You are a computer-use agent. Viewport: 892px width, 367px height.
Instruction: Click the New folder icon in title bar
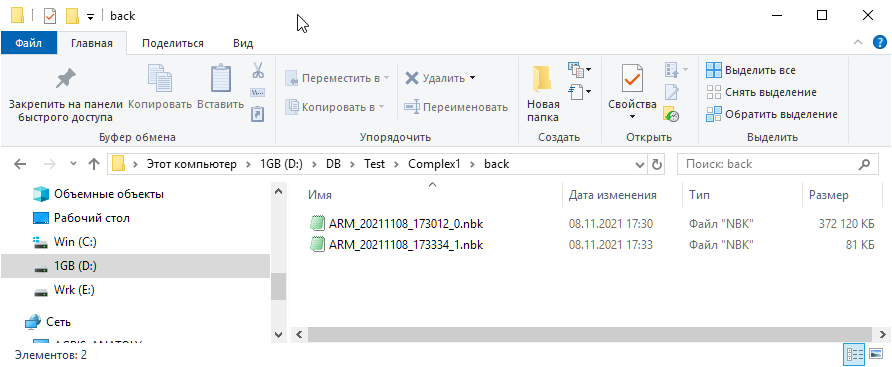tap(72, 15)
